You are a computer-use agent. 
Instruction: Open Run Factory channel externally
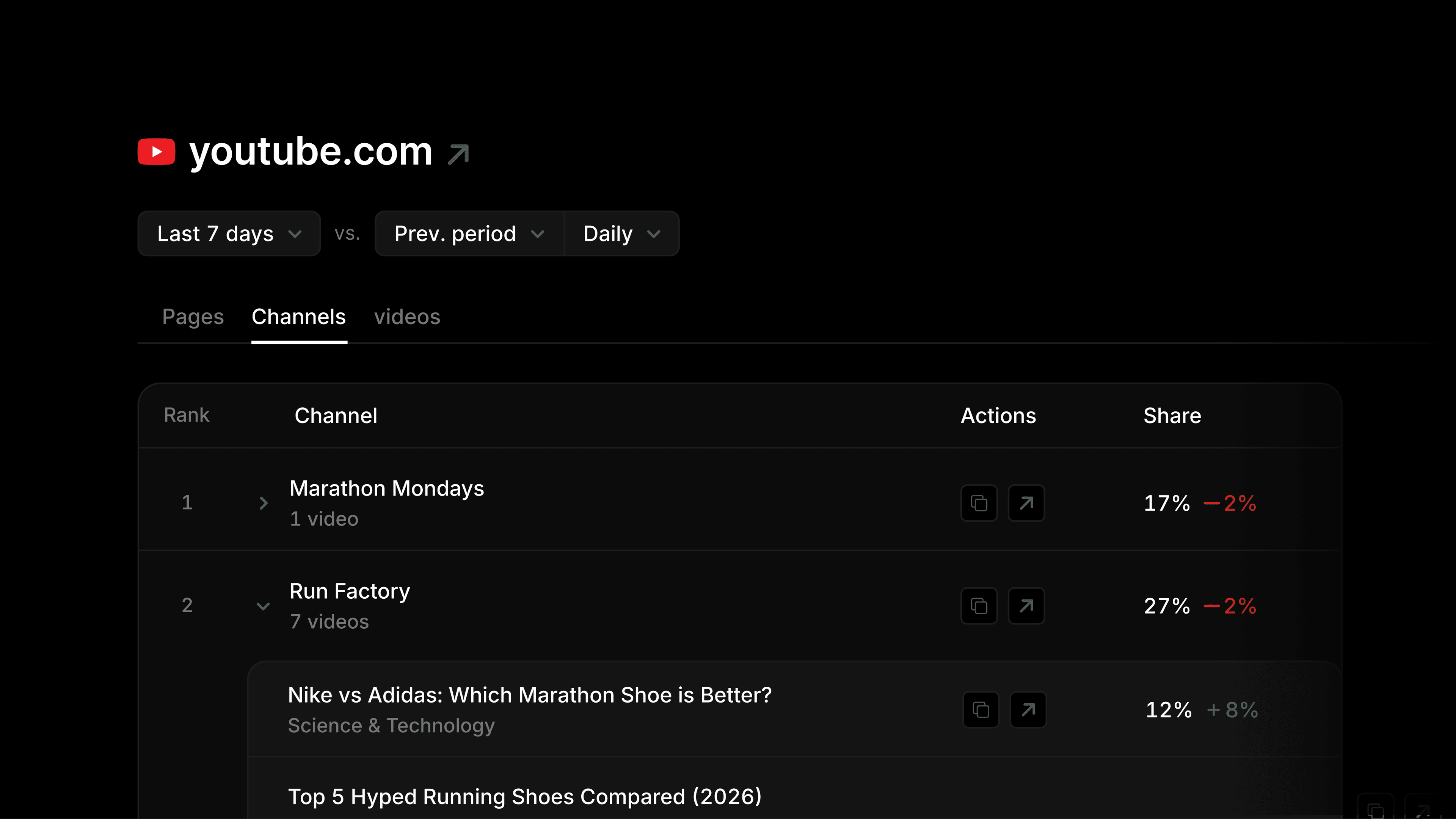(x=1026, y=606)
